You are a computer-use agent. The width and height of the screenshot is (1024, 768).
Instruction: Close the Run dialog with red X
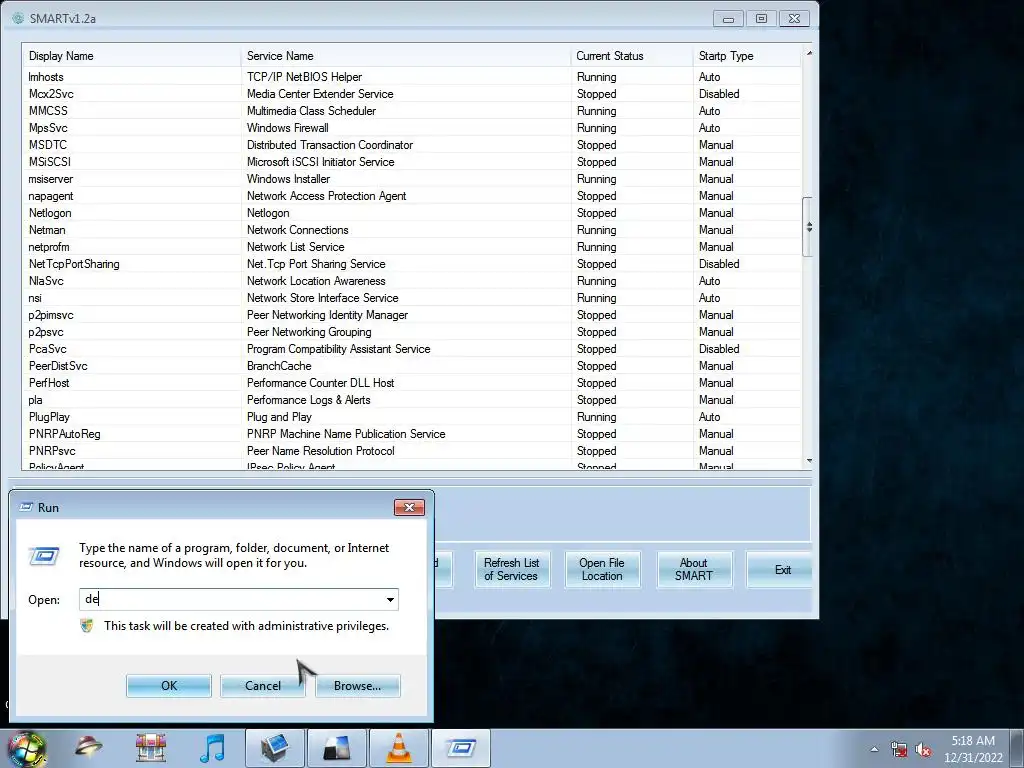coord(409,507)
